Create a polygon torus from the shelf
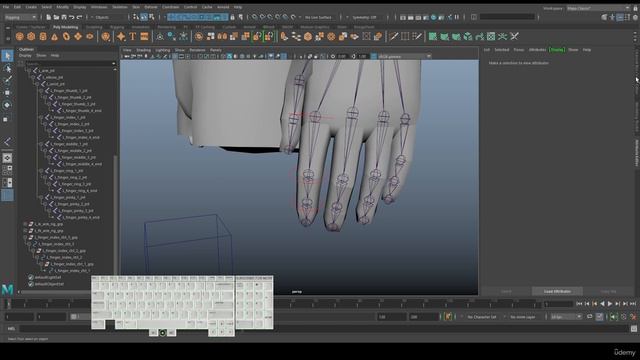Viewport: 640px width, 360px height. (x=66, y=37)
